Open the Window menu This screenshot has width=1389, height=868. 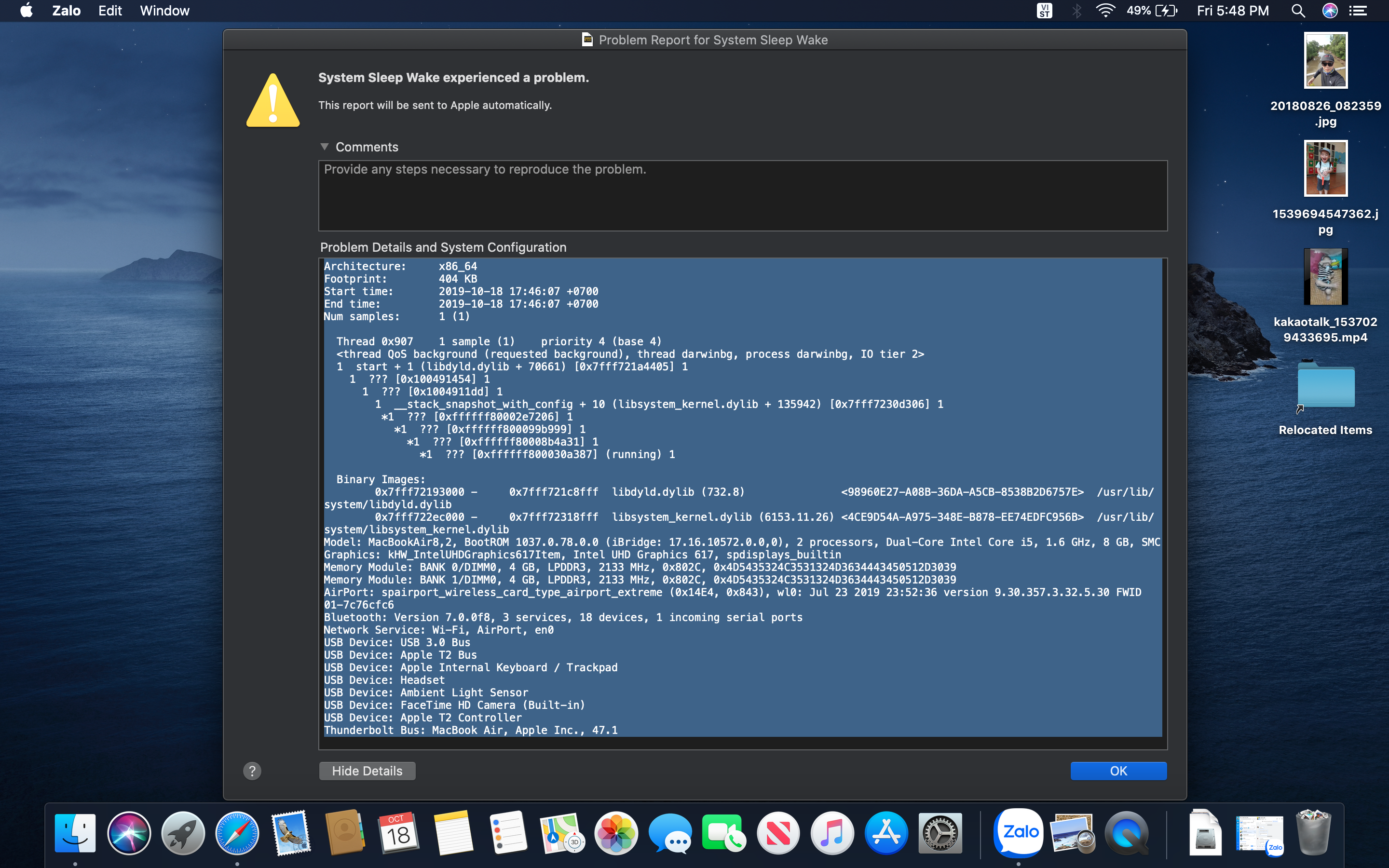[x=164, y=11]
